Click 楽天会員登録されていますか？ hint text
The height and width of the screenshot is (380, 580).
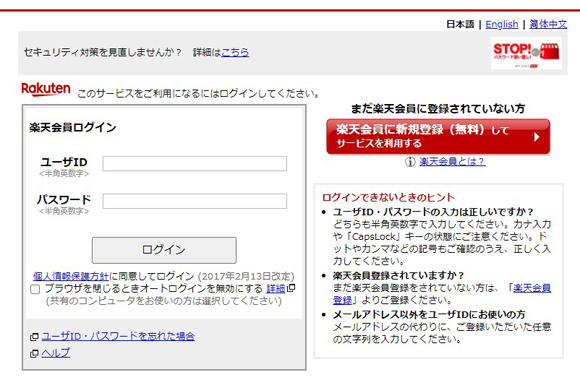(399, 276)
